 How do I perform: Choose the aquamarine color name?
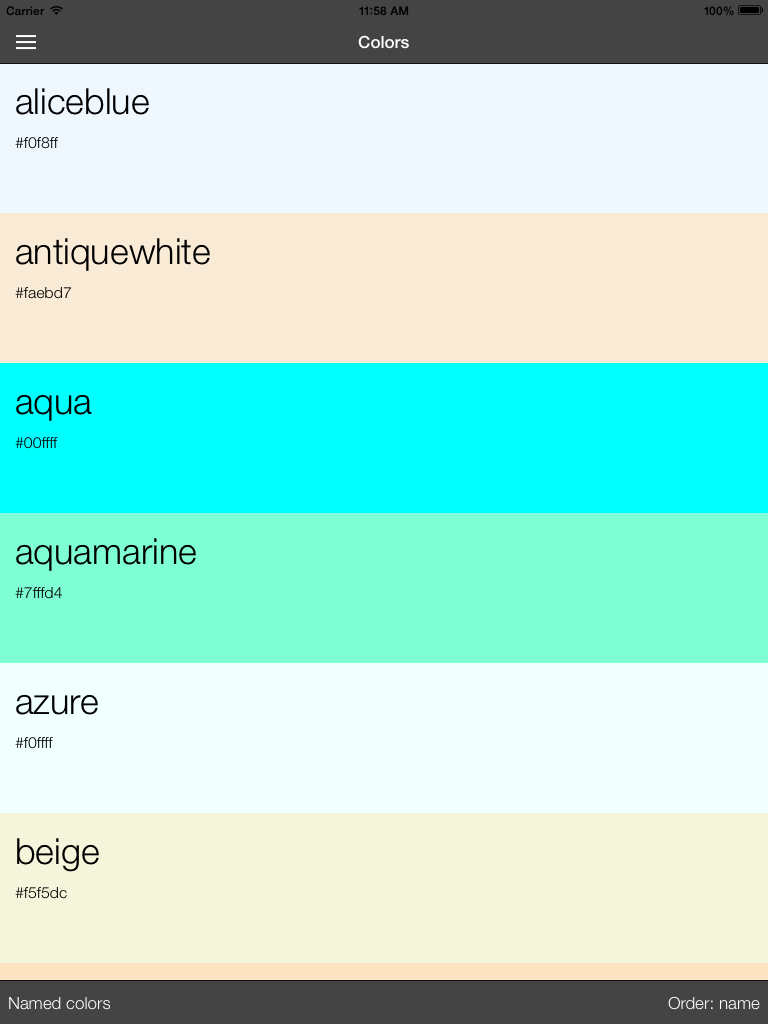pos(106,552)
